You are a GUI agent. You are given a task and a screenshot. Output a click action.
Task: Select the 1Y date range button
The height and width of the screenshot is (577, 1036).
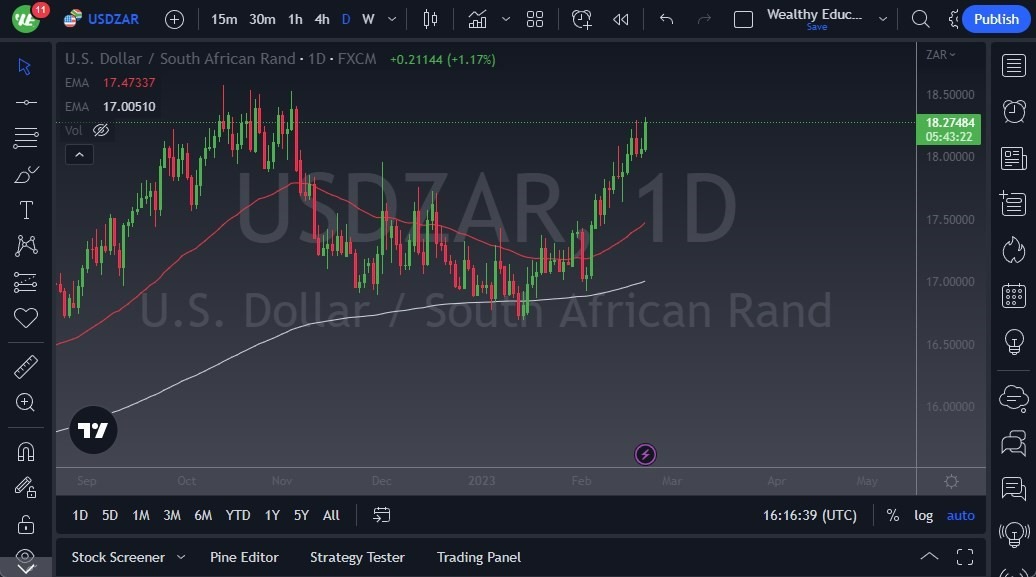271,515
